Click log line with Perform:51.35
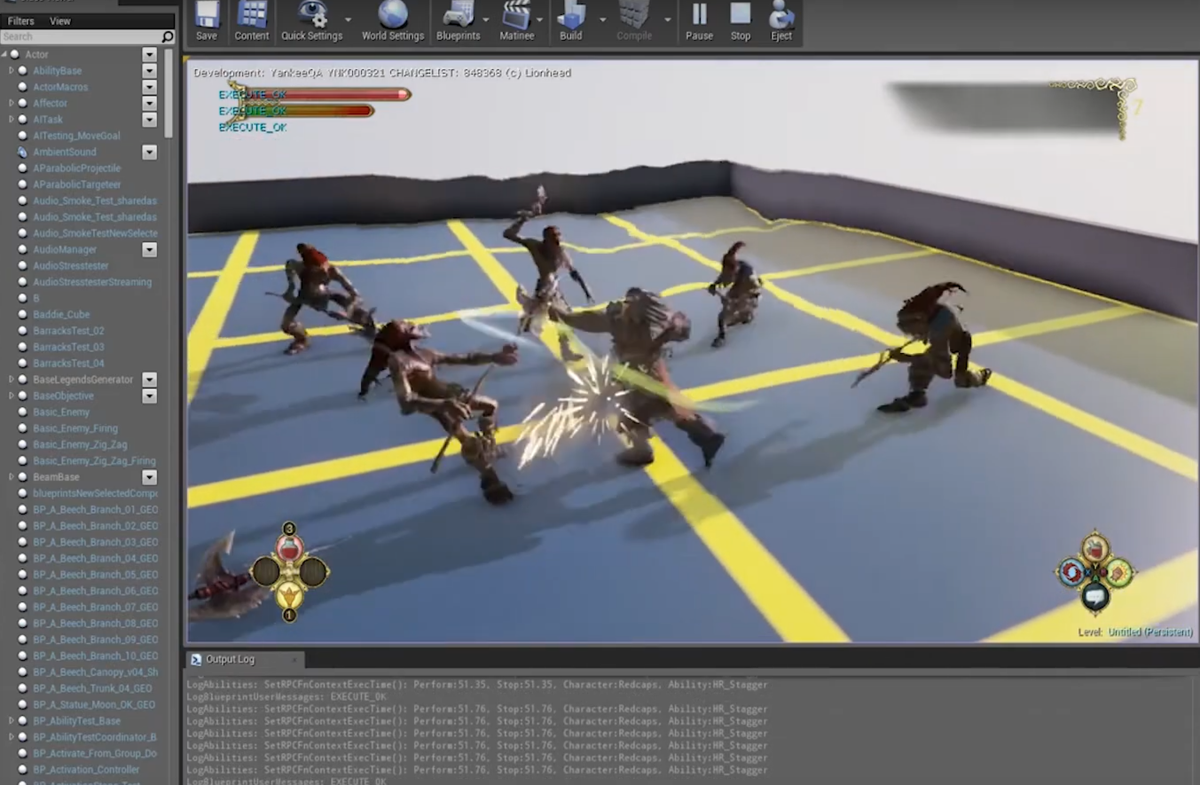 [477, 685]
